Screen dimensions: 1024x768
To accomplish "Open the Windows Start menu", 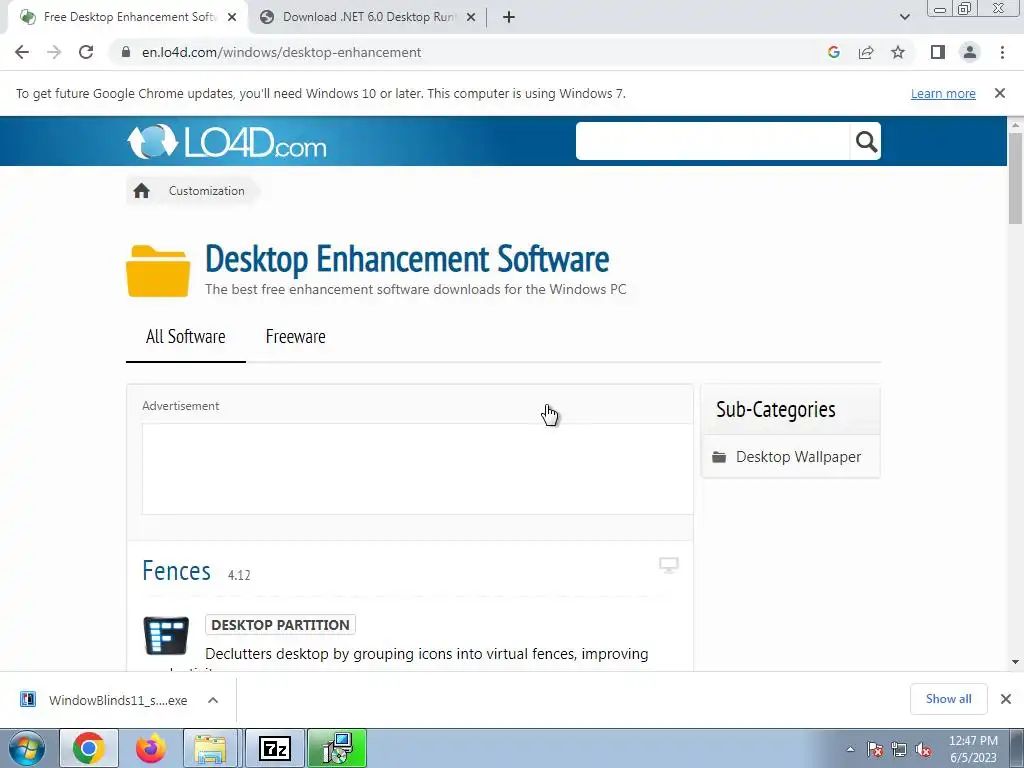I will pyautogui.click(x=26, y=748).
